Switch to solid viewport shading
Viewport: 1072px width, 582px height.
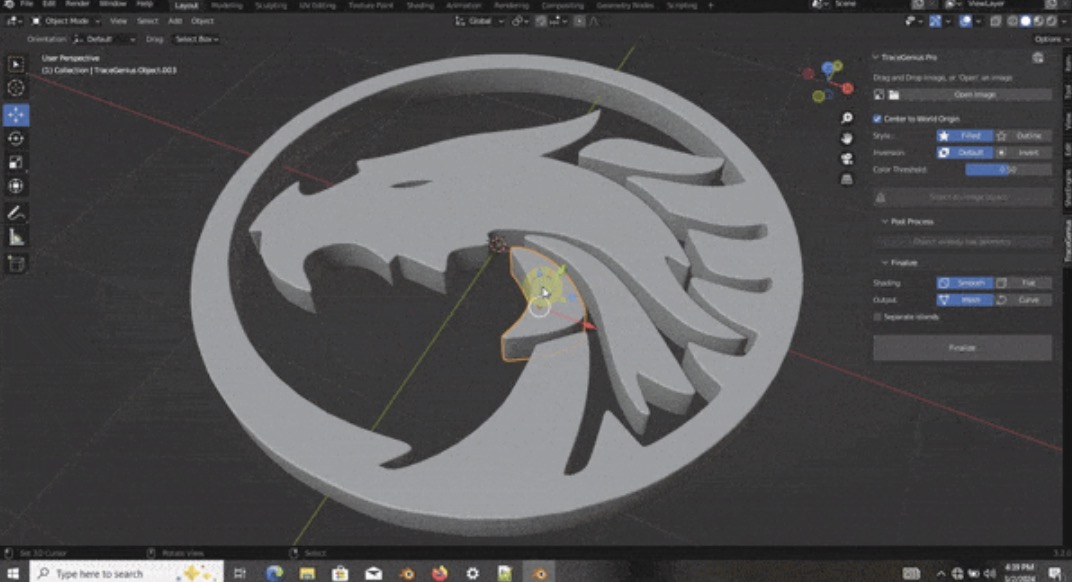(x=1026, y=21)
